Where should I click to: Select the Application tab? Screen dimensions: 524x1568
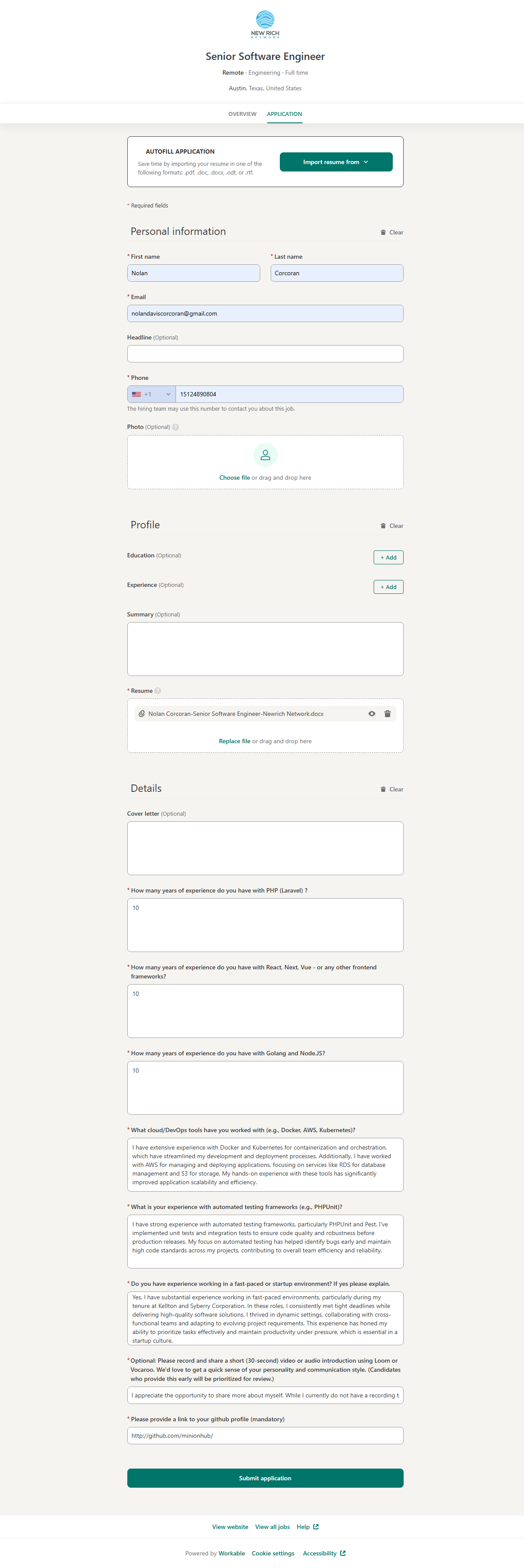pos(284,115)
